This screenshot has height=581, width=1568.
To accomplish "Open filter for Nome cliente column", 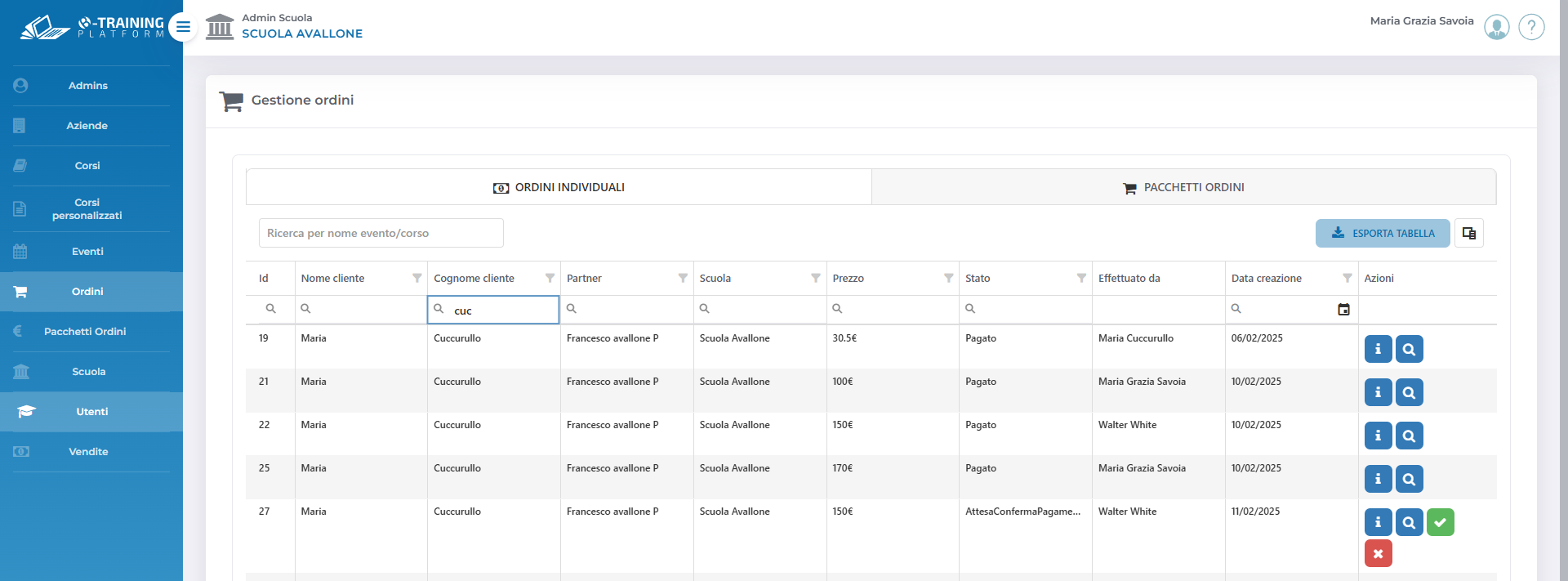I will pos(417,279).
